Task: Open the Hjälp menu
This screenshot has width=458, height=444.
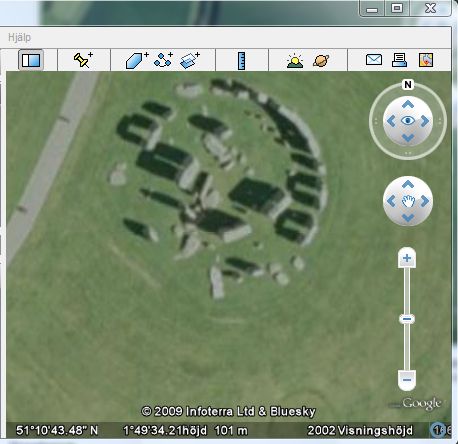Action: [x=19, y=37]
